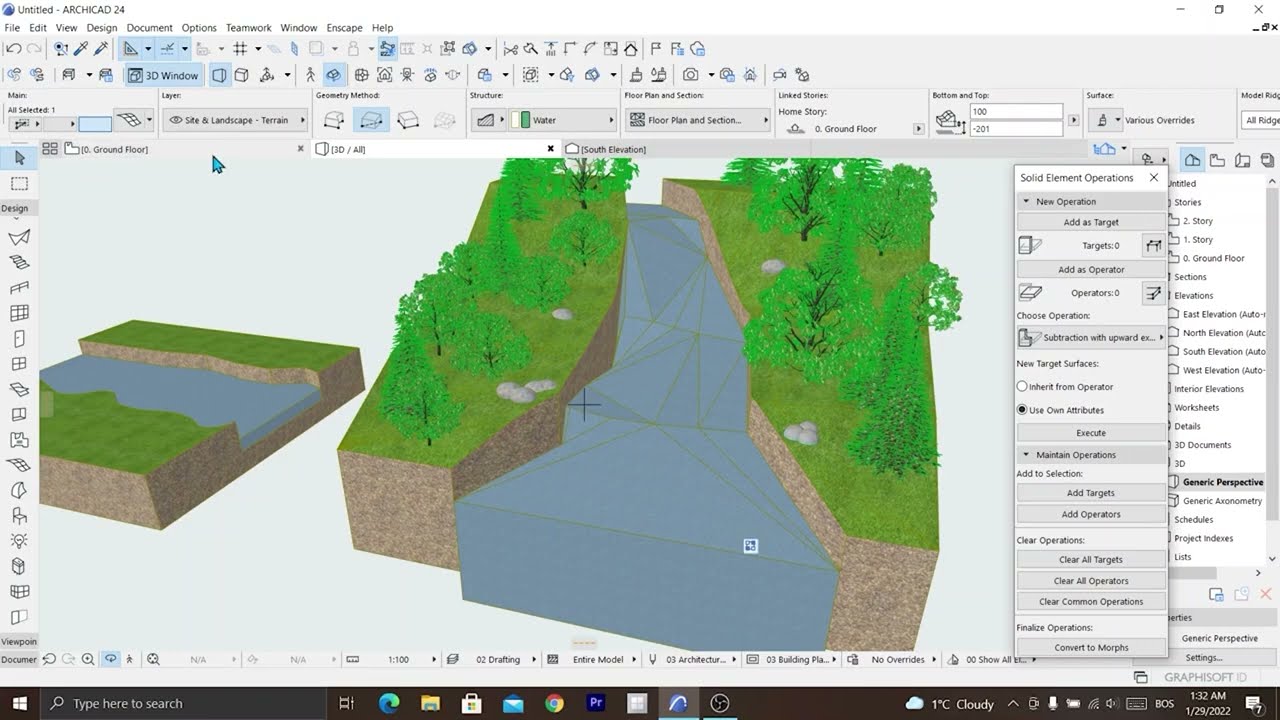Click the Clear All Targets button

(x=1091, y=560)
